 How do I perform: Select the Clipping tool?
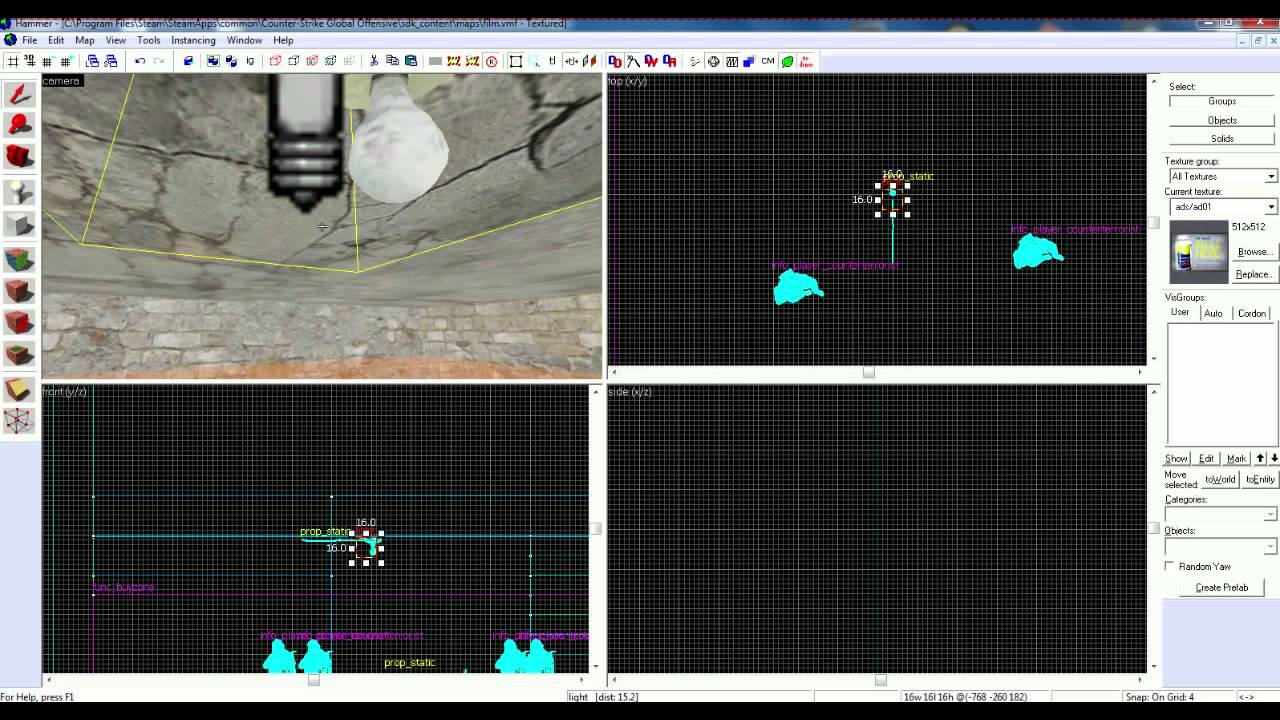pos(18,389)
